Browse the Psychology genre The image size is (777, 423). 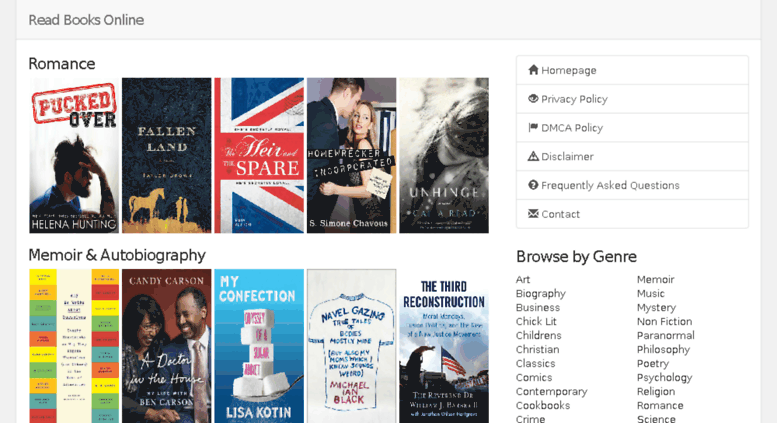coord(665,377)
